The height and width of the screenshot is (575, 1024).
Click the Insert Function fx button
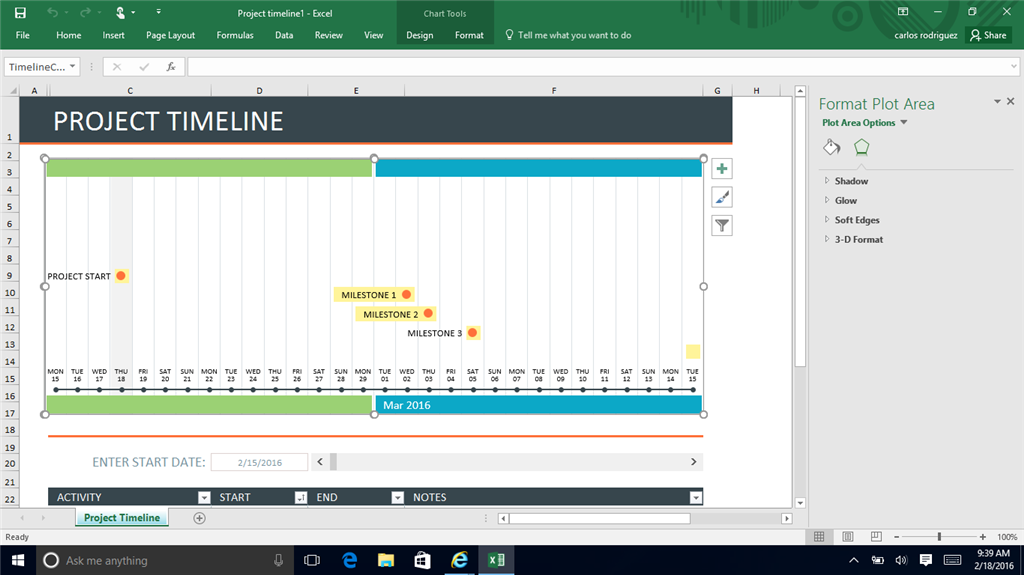tap(170, 67)
